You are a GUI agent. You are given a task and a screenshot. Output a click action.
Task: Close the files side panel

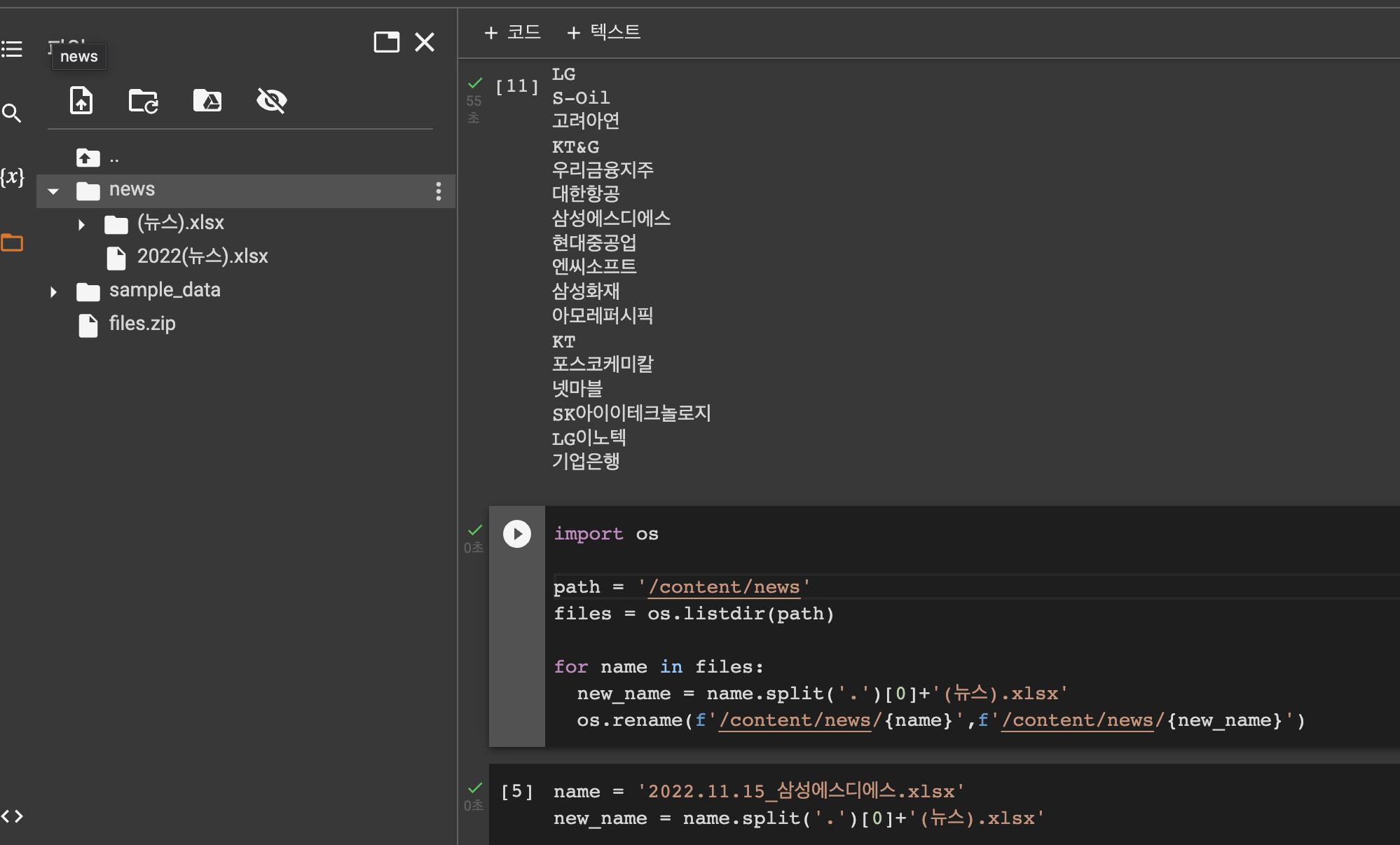tap(425, 42)
